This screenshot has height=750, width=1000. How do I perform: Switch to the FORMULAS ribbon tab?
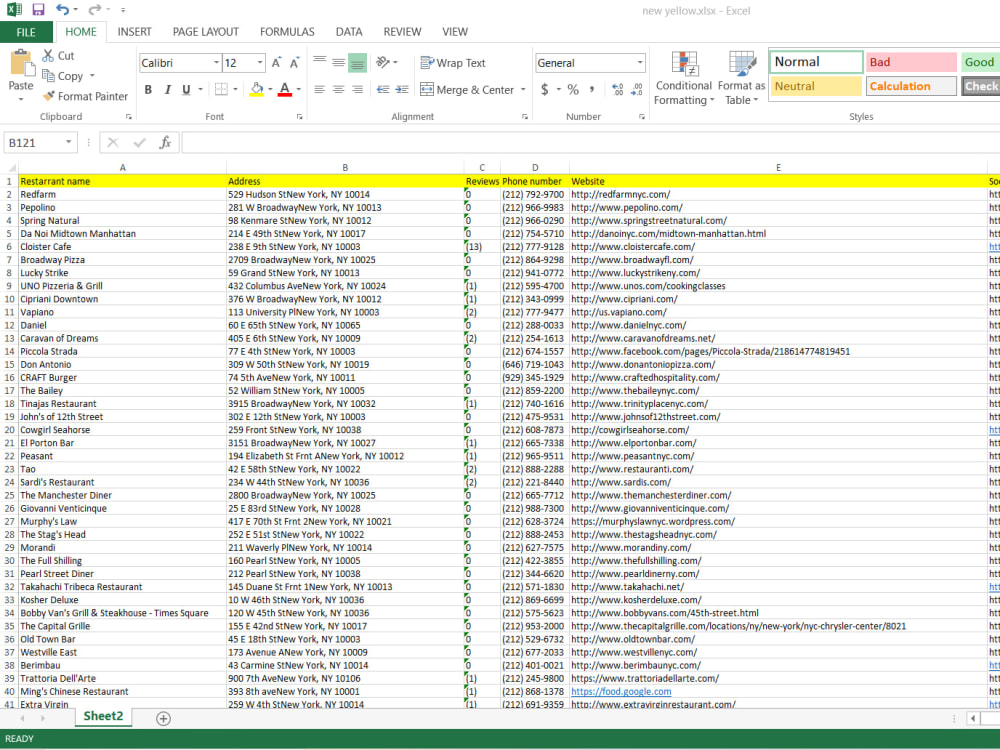[287, 32]
